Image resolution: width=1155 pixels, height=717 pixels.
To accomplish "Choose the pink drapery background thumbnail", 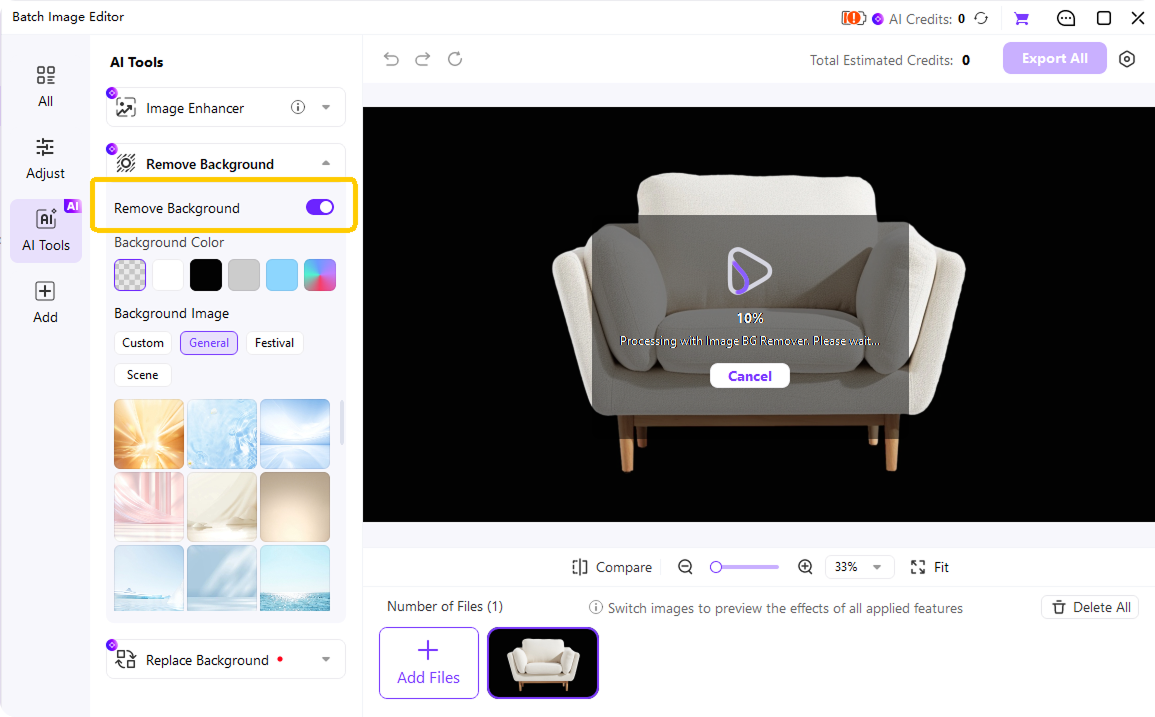I will click(149, 507).
